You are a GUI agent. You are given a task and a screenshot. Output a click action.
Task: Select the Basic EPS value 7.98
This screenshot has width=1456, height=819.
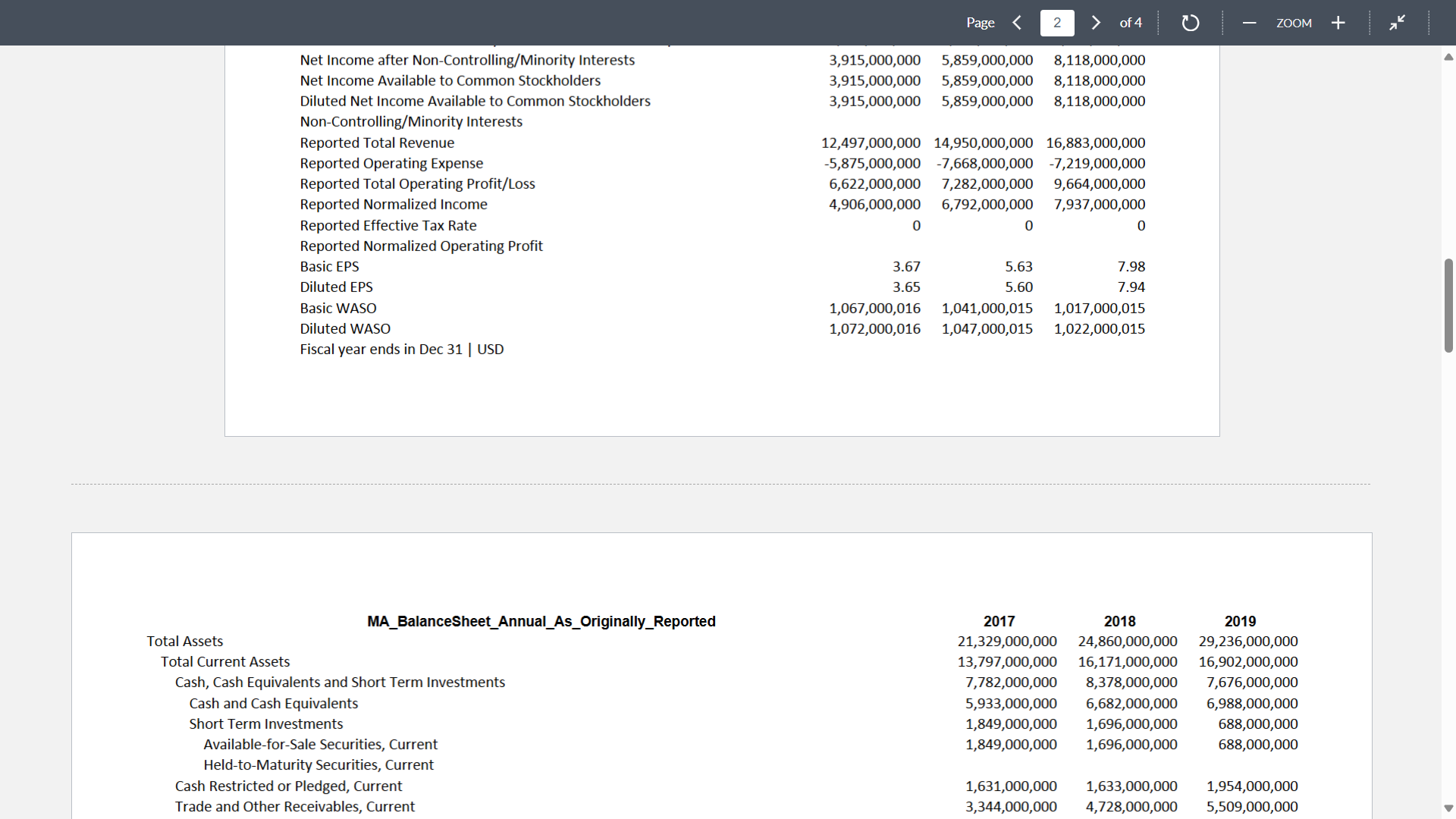(1131, 266)
